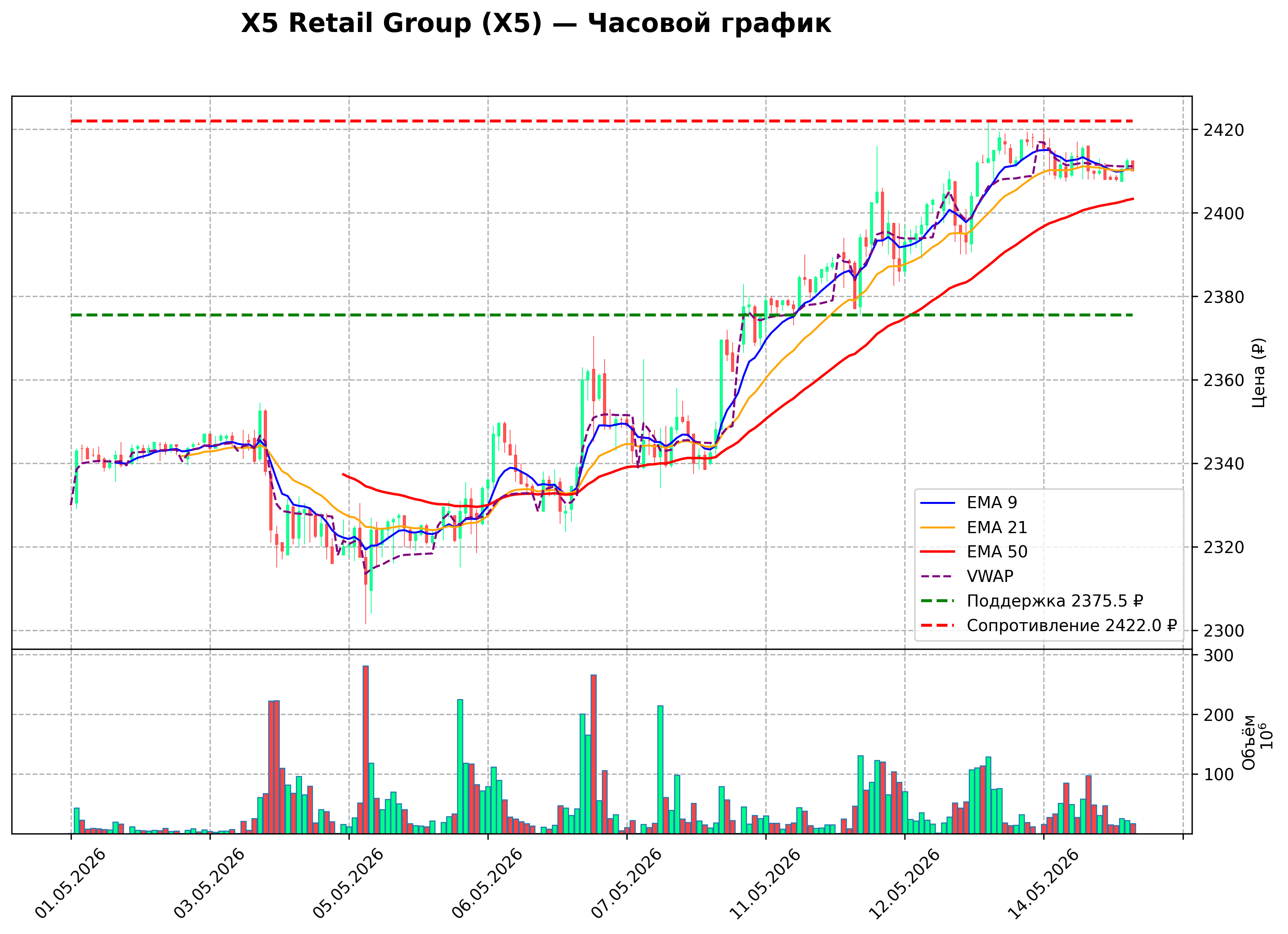Click the date label 01.05.2026

(70, 884)
